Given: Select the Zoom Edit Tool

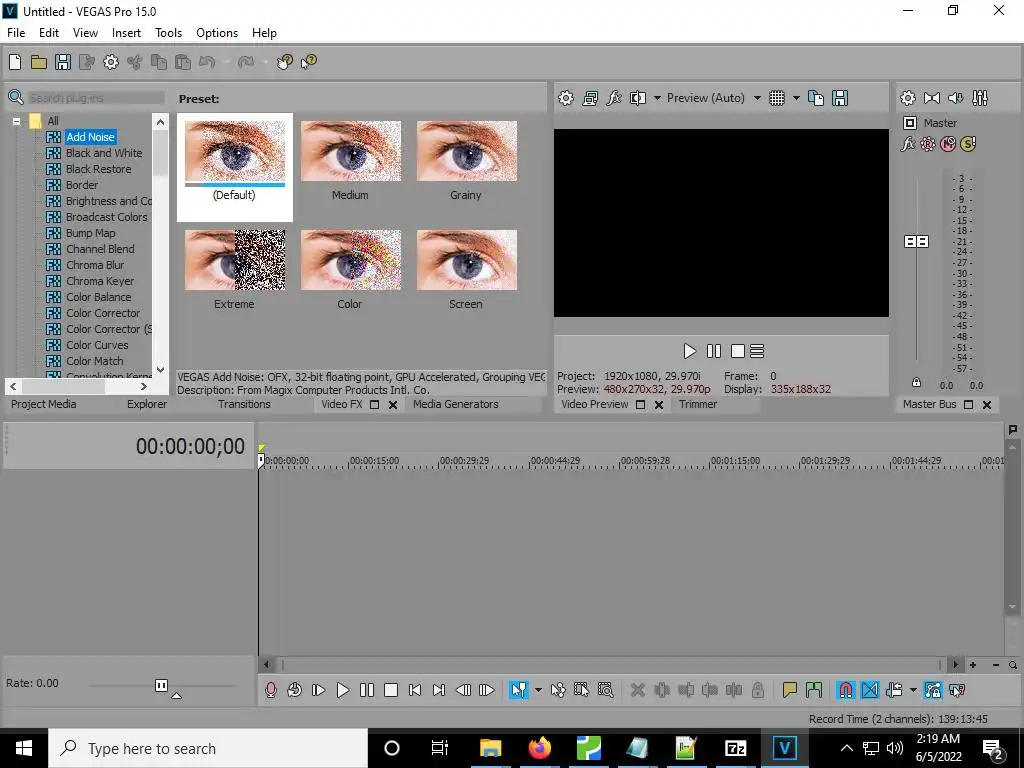Looking at the screenshot, I should (x=605, y=690).
